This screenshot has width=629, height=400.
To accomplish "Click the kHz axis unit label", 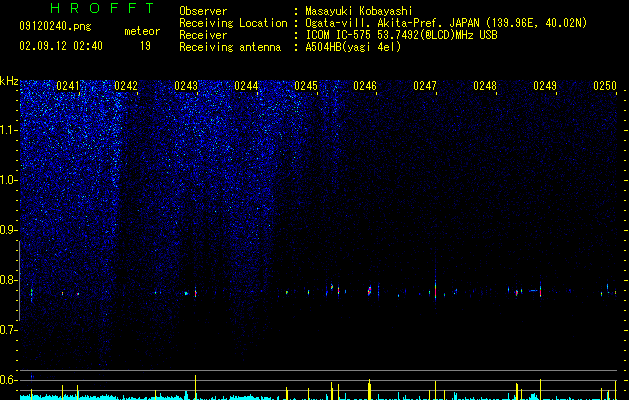I will click(x=9, y=81).
